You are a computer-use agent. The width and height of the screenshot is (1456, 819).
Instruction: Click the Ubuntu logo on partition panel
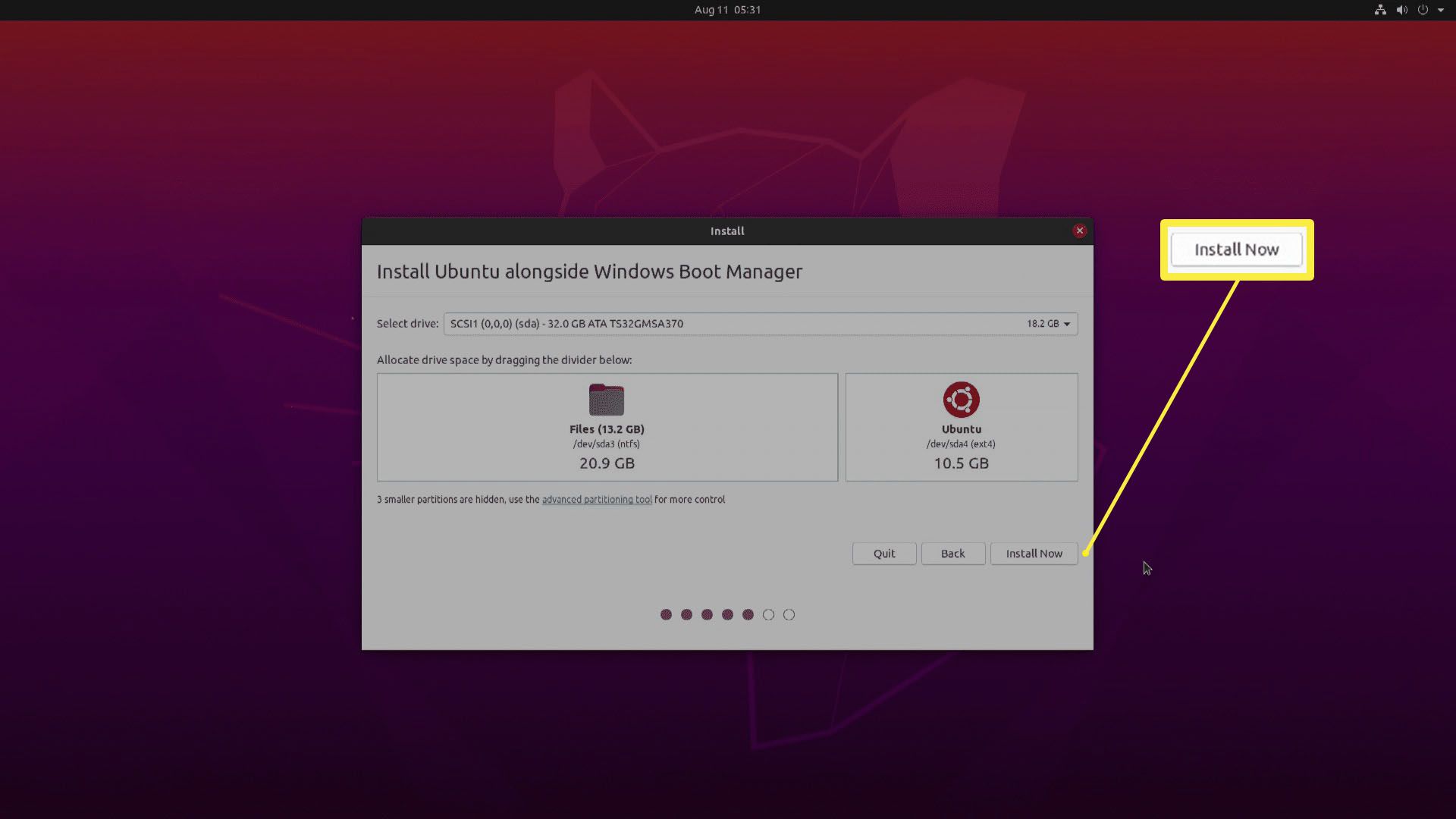click(959, 399)
